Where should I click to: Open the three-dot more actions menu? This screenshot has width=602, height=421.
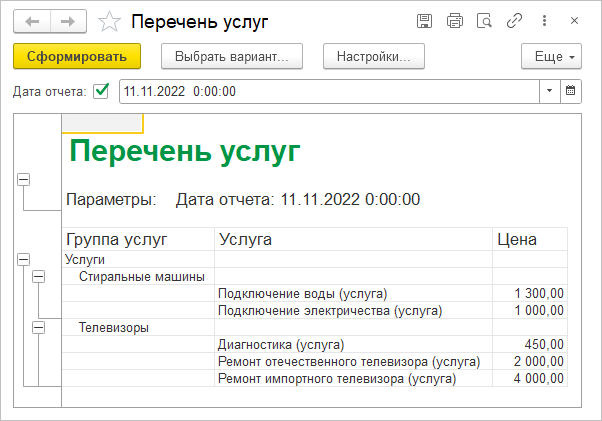coord(544,21)
